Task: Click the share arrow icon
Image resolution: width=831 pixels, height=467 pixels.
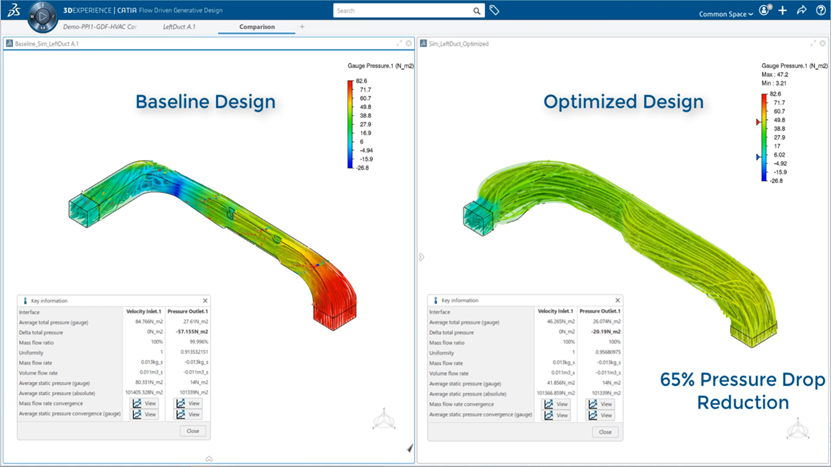Action: (x=801, y=10)
